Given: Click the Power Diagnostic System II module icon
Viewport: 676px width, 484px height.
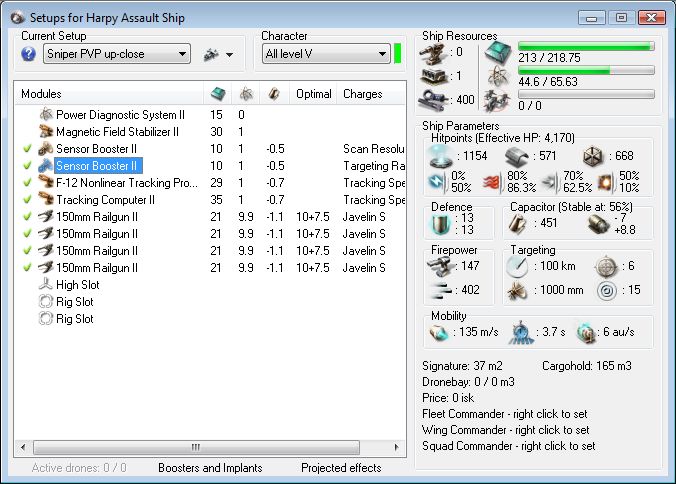Looking at the screenshot, I should pyautogui.click(x=46, y=115).
